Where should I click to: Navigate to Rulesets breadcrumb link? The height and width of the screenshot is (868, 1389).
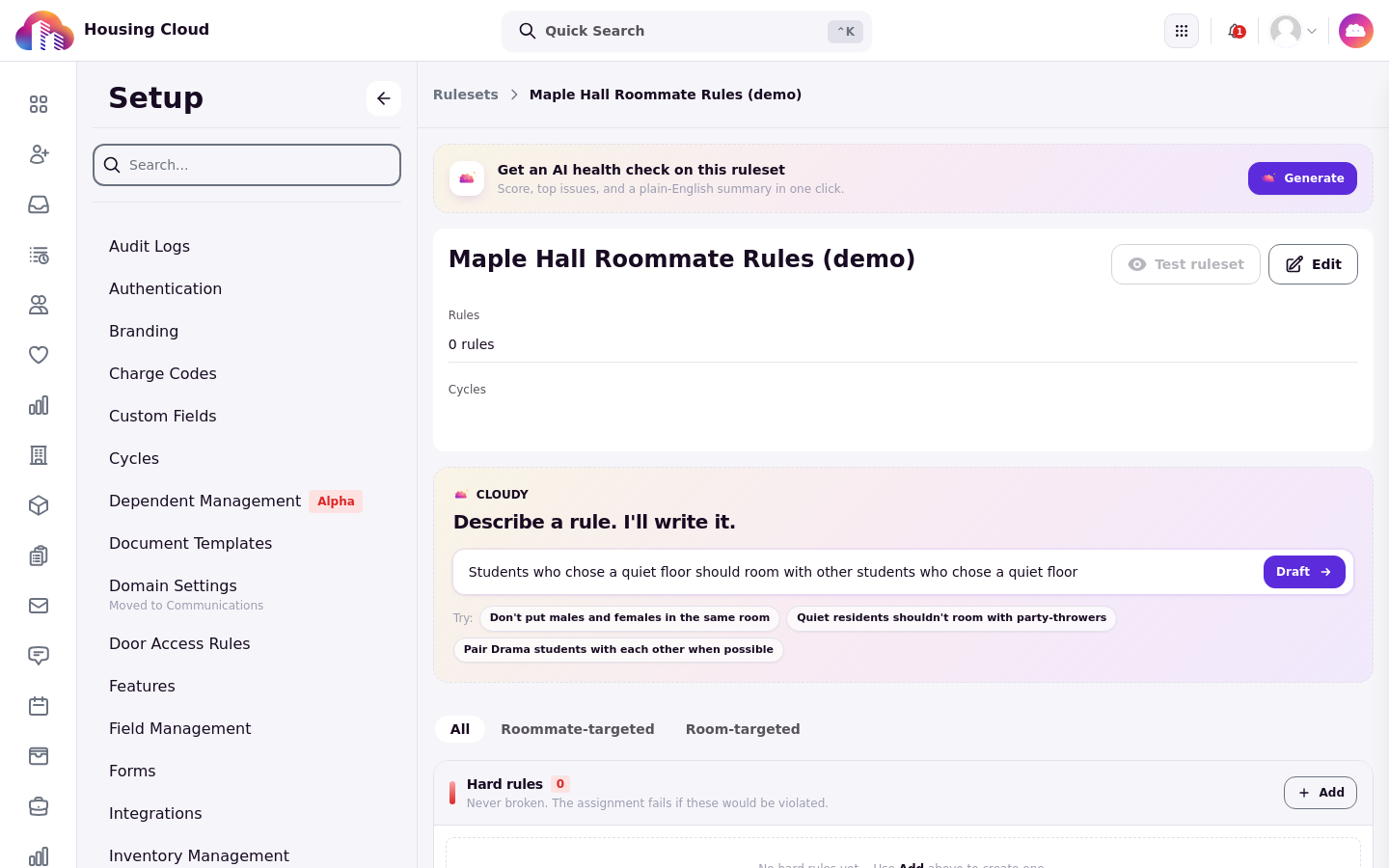pos(466,95)
